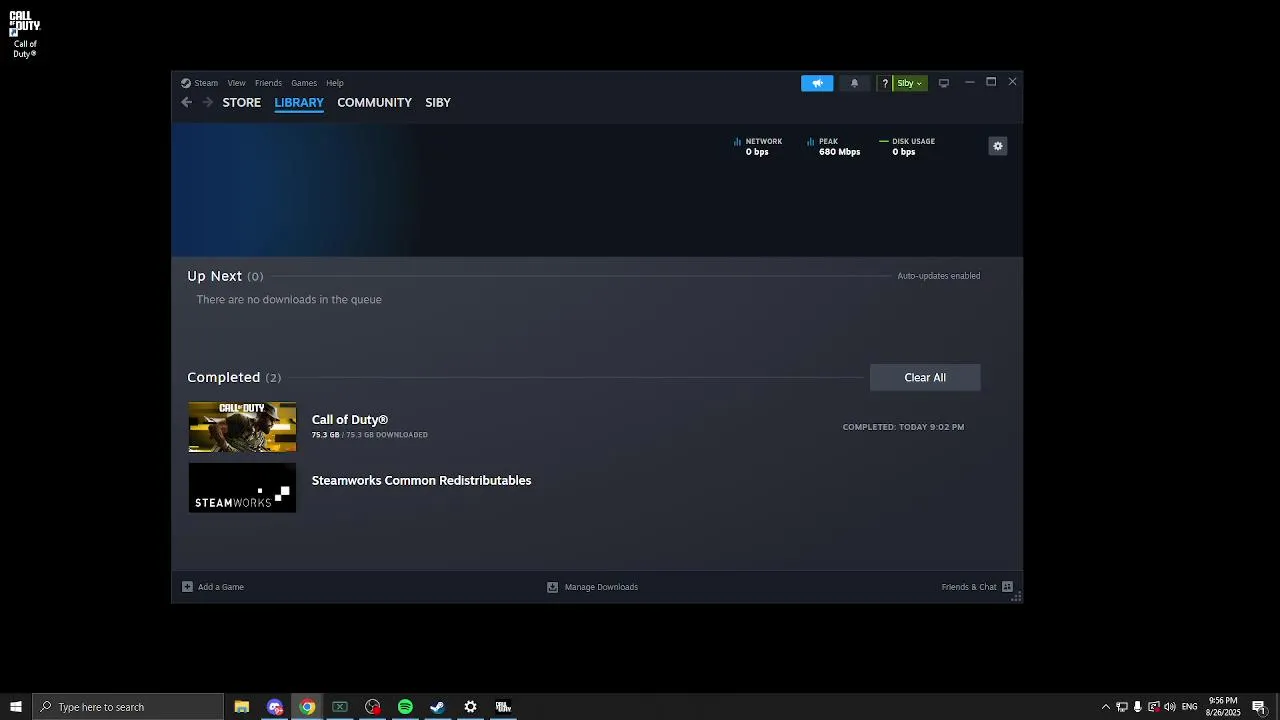Viewport: 1280px width, 720px height.
Task: Open the View menu
Action: click(236, 83)
